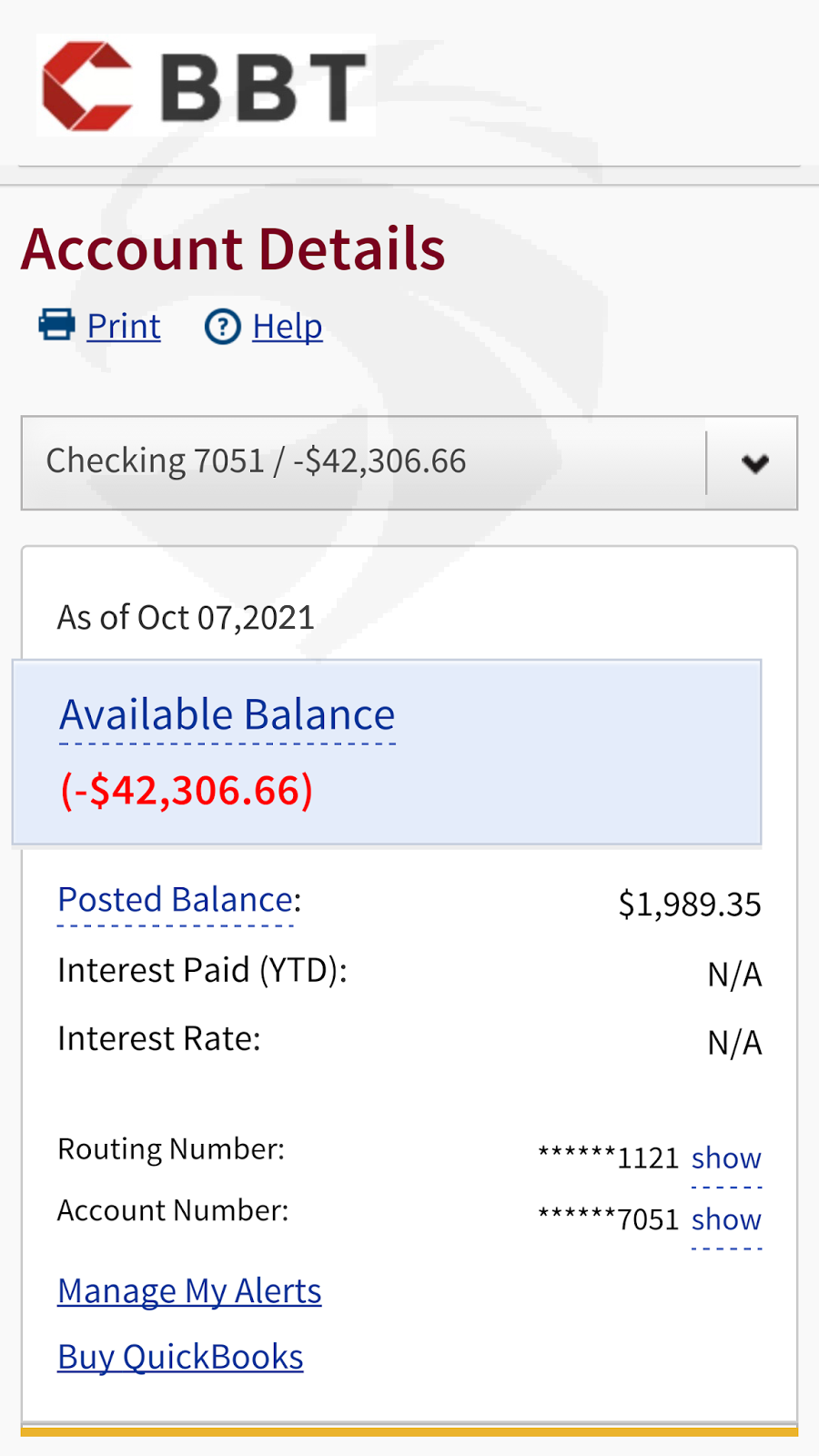Viewport: 819px width, 1456px height.
Task: Open the Help link
Action: [288, 327]
